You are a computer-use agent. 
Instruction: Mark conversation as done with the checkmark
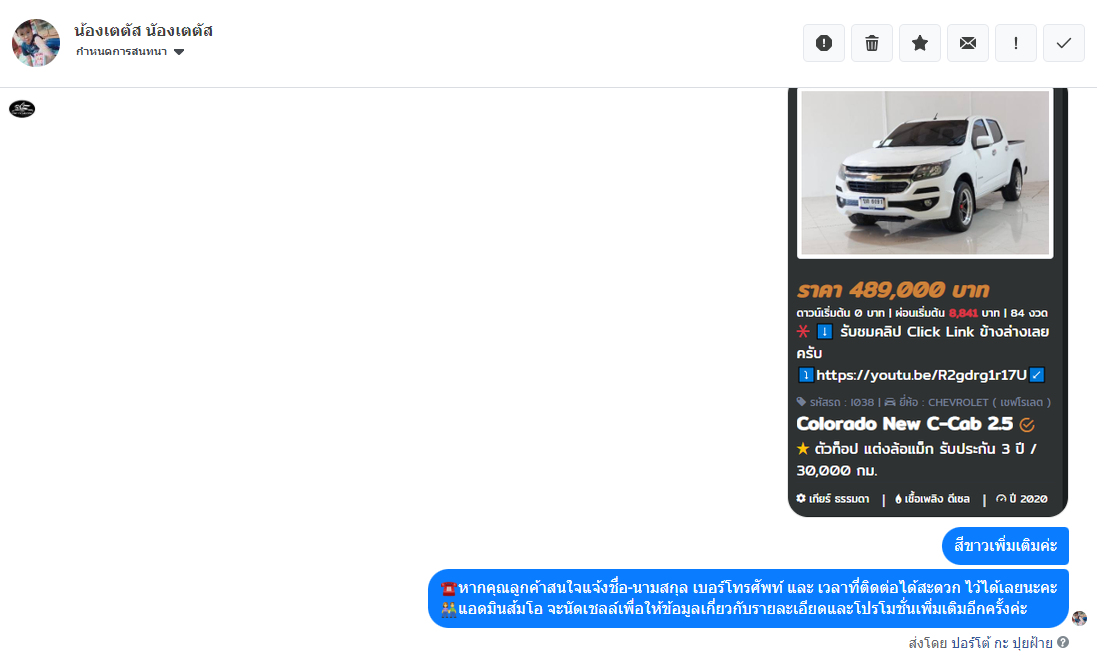[1064, 43]
